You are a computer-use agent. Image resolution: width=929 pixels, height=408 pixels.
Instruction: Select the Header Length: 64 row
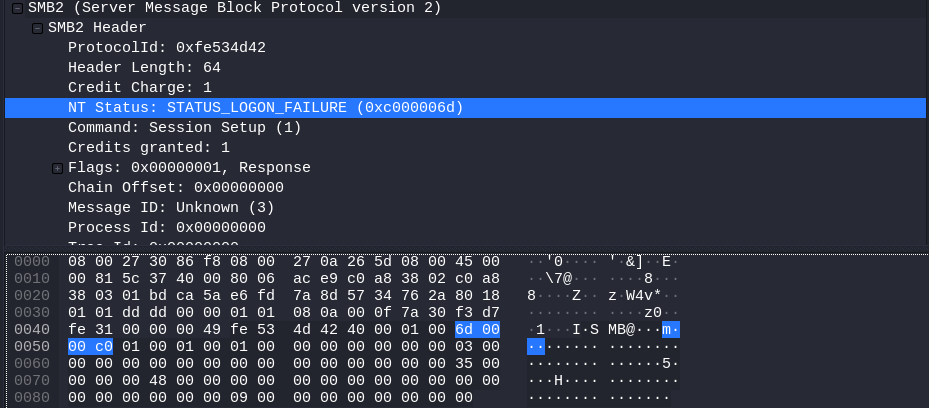point(144,68)
